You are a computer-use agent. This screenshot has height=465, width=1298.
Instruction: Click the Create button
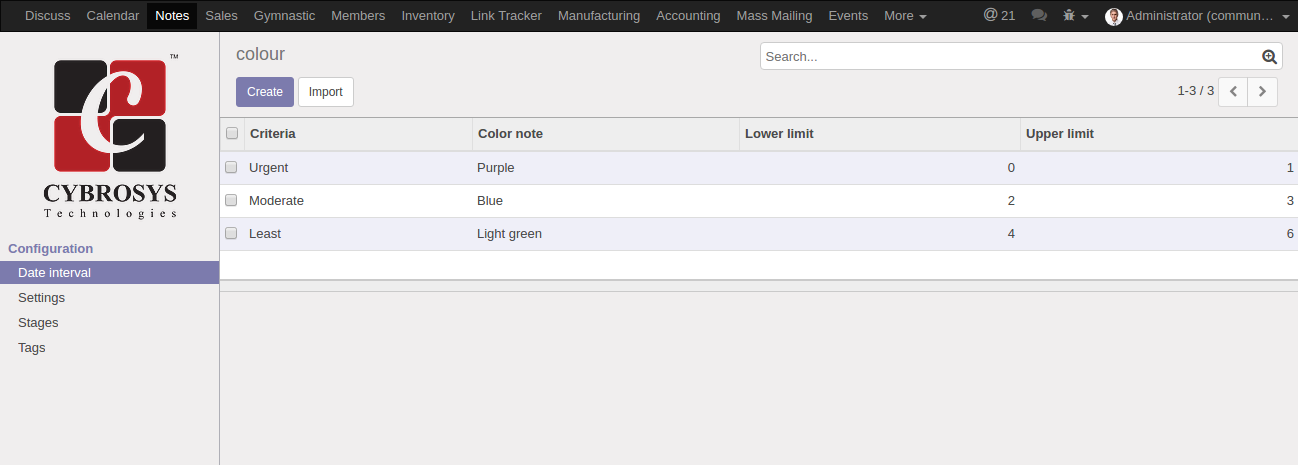click(x=265, y=92)
